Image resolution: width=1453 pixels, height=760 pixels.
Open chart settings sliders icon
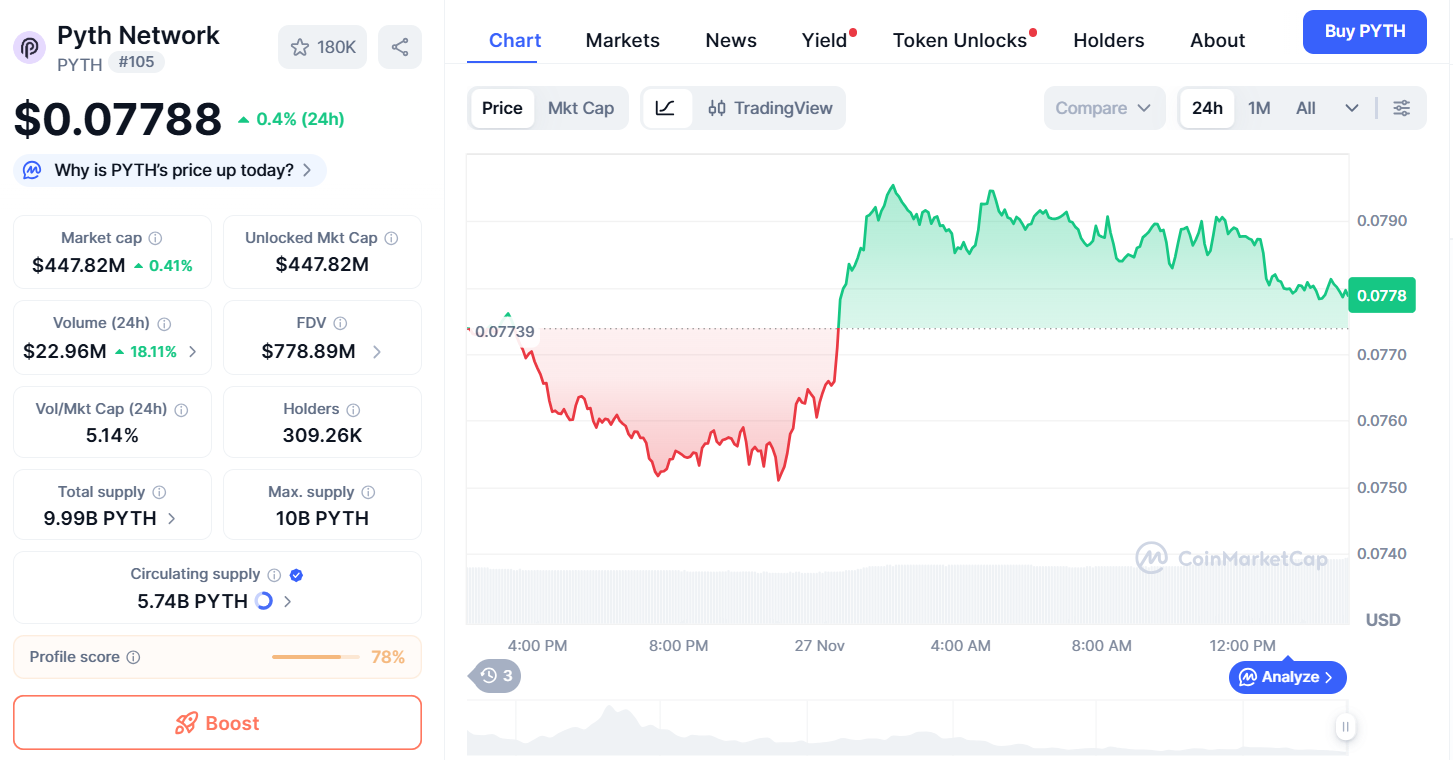1402,108
